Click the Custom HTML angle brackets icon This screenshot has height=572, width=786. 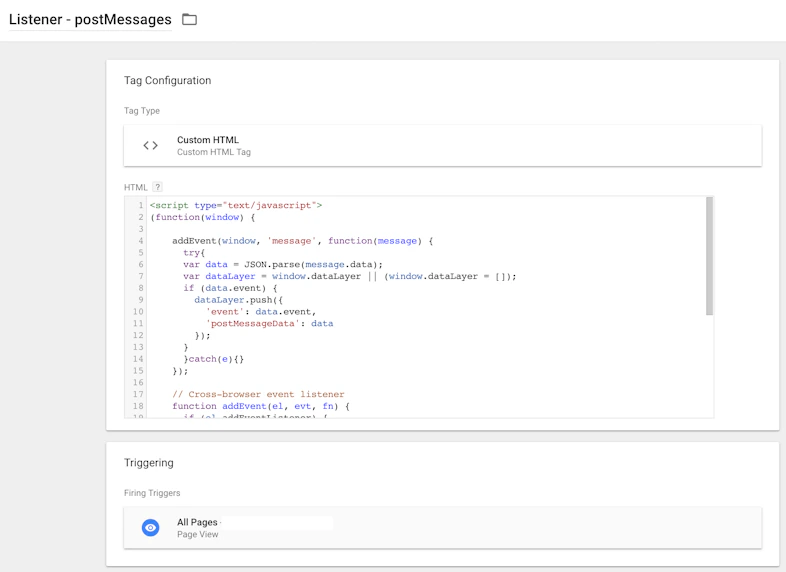click(150, 145)
